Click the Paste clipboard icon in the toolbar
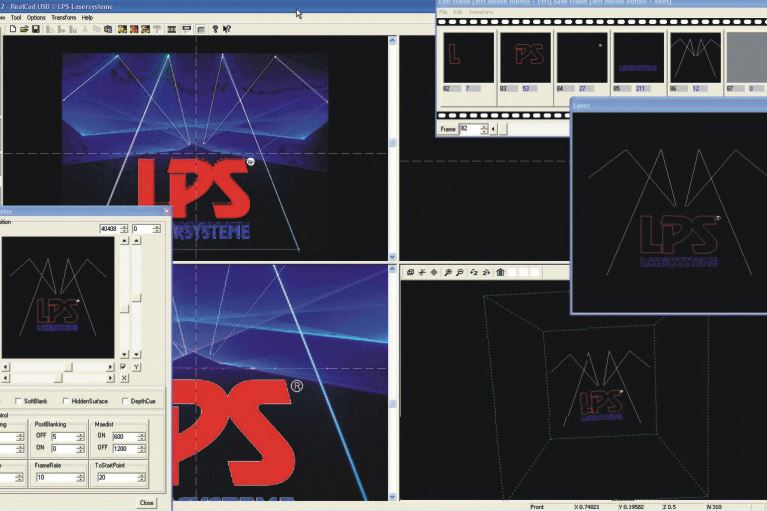Image resolution: width=767 pixels, height=511 pixels. pyautogui.click(x=108, y=29)
